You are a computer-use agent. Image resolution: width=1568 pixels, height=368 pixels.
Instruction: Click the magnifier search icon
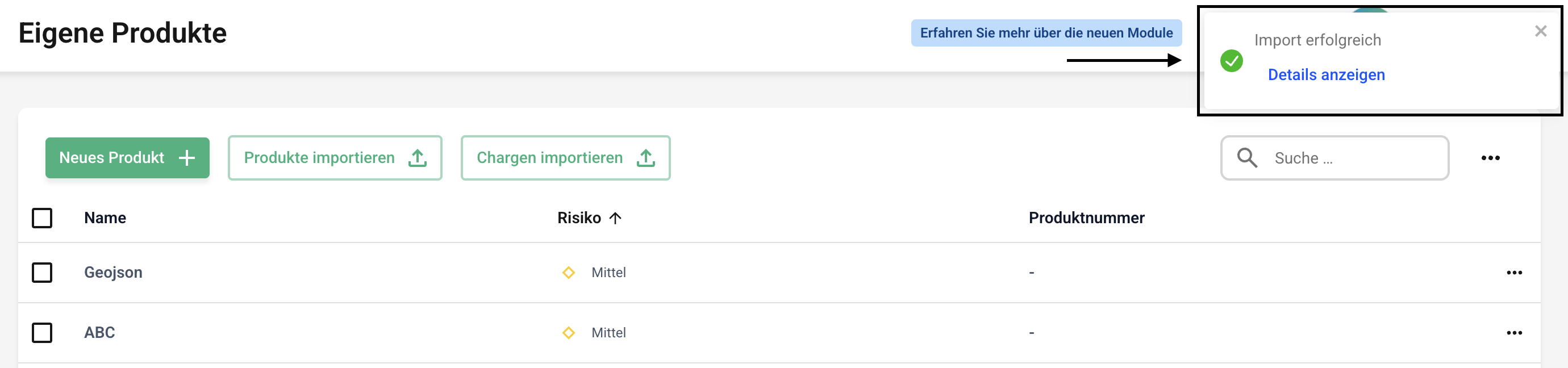pyautogui.click(x=1246, y=158)
